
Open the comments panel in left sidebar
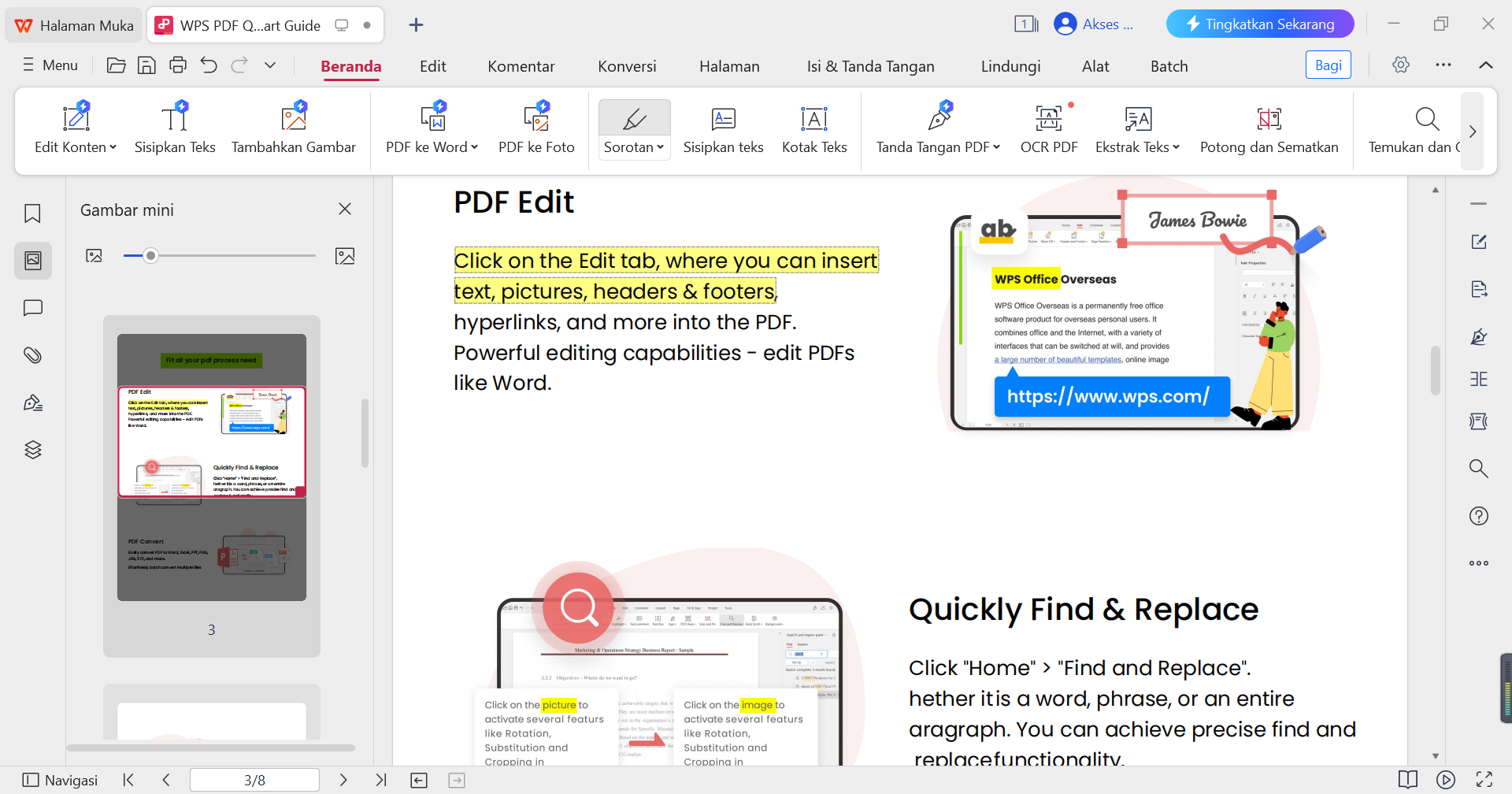(32, 307)
